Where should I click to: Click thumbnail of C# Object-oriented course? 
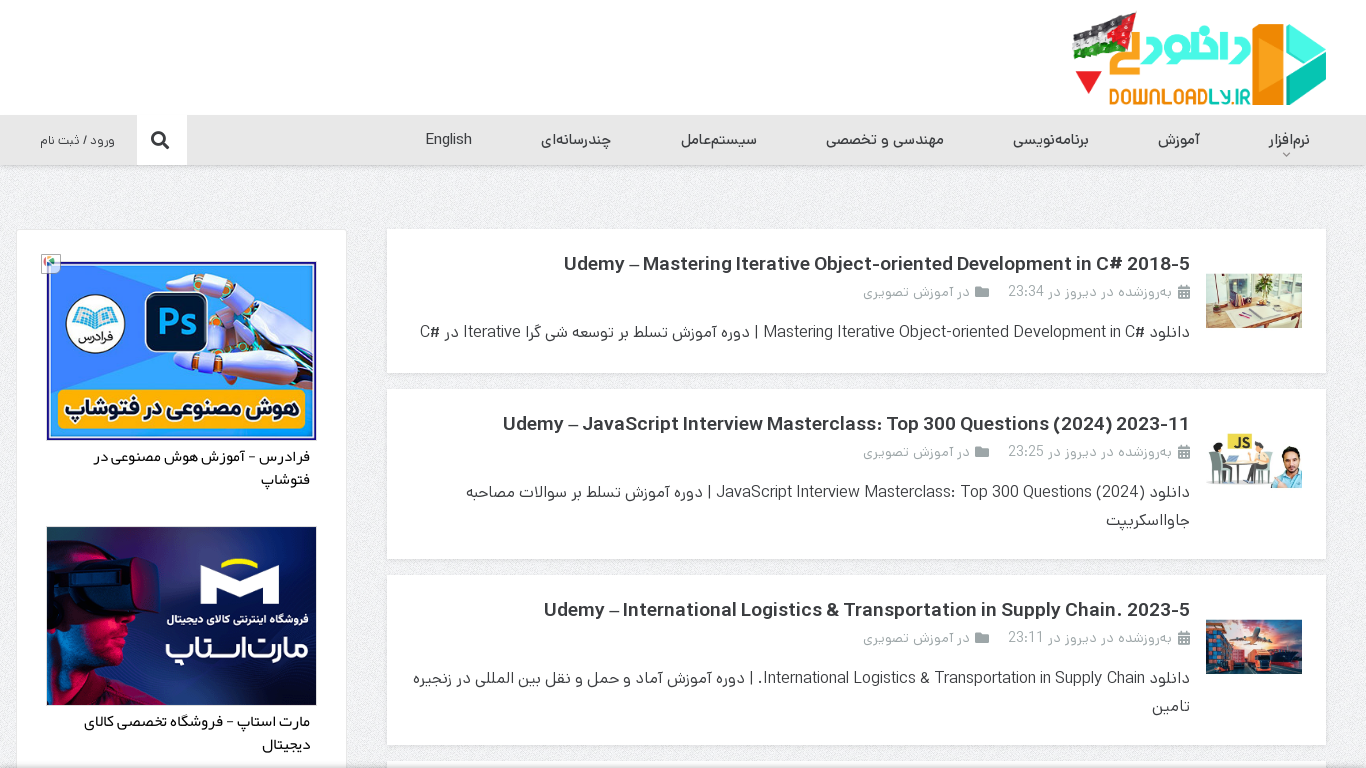1254,301
